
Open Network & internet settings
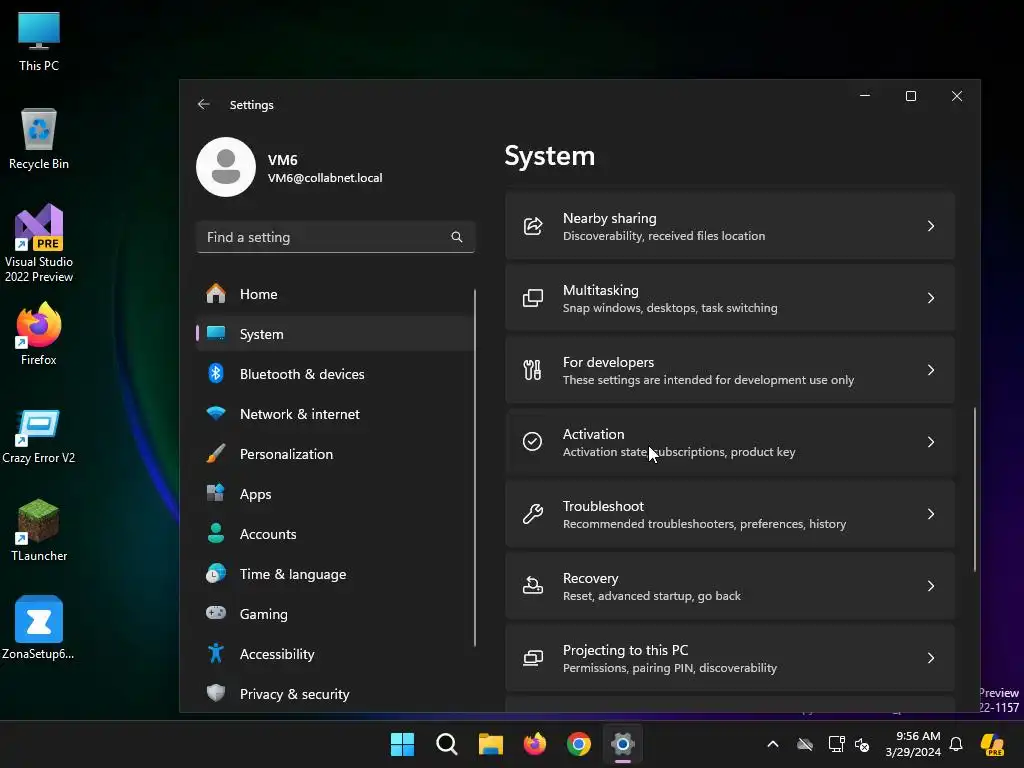(334, 414)
